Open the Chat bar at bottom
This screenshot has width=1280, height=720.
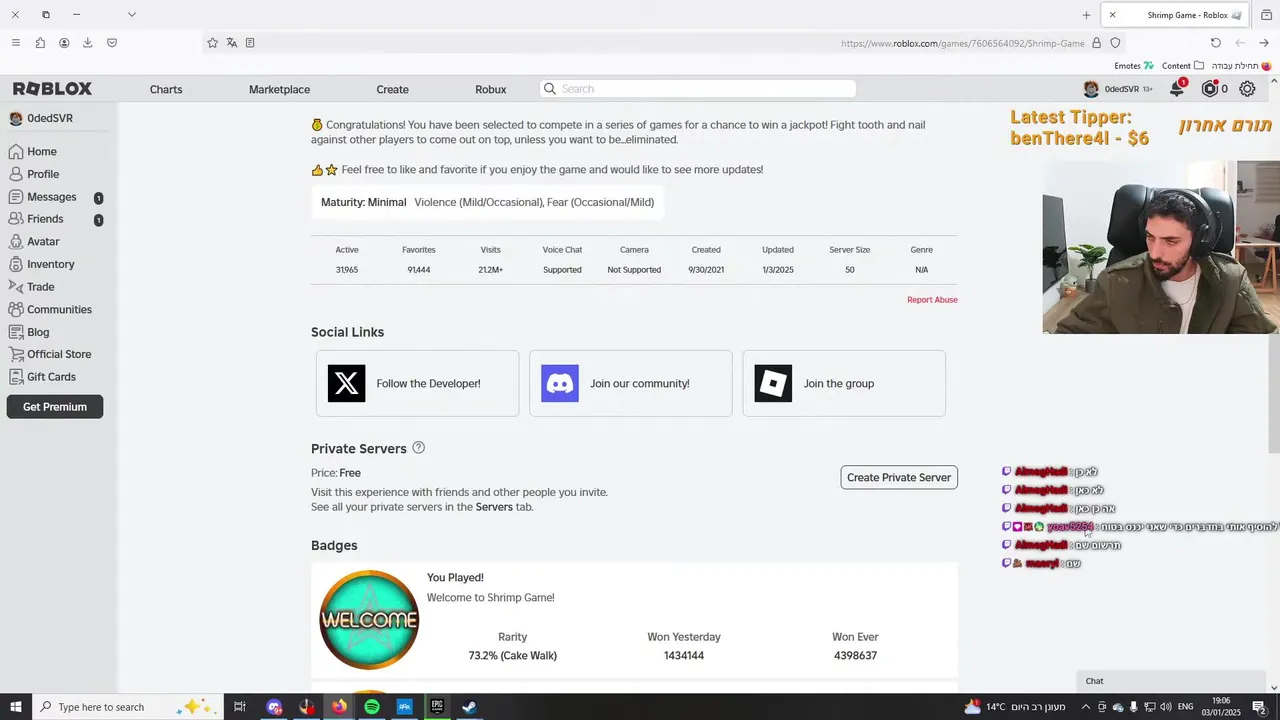pyautogui.click(x=1172, y=681)
